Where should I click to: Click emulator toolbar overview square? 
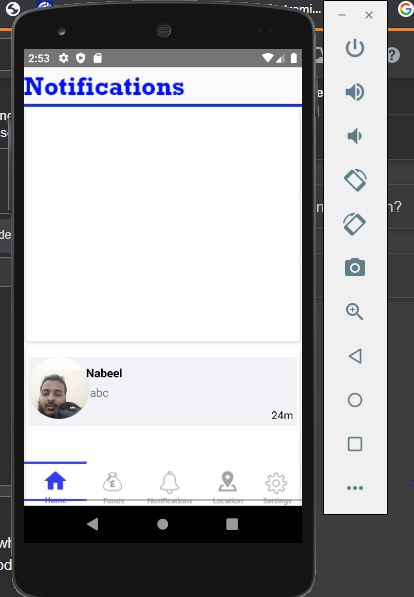click(x=355, y=444)
